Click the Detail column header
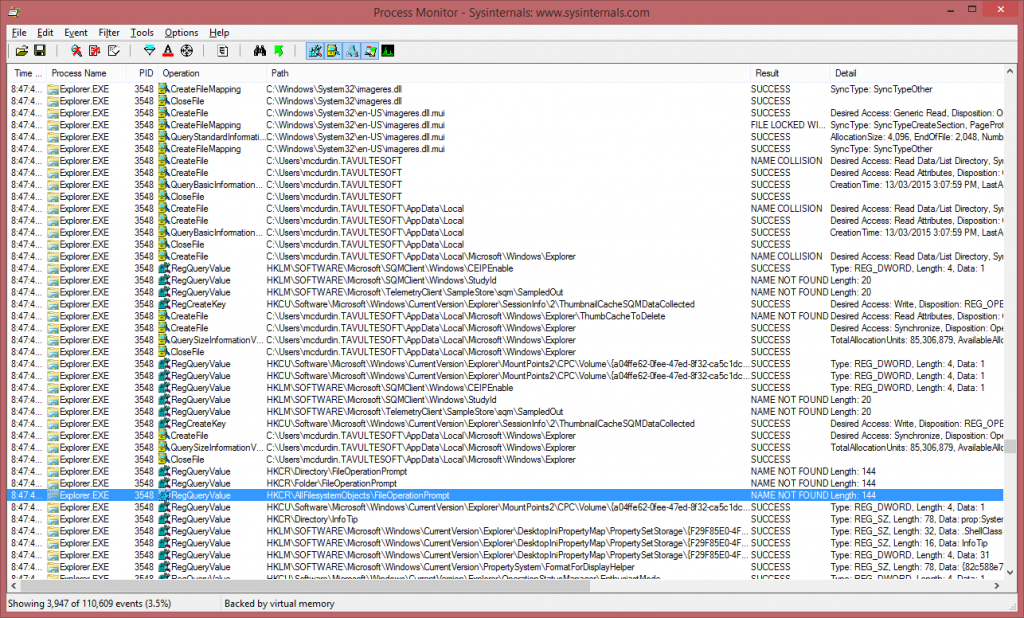Image resolution: width=1024 pixels, height=618 pixels. pyautogui.click(x=916, y=73)
